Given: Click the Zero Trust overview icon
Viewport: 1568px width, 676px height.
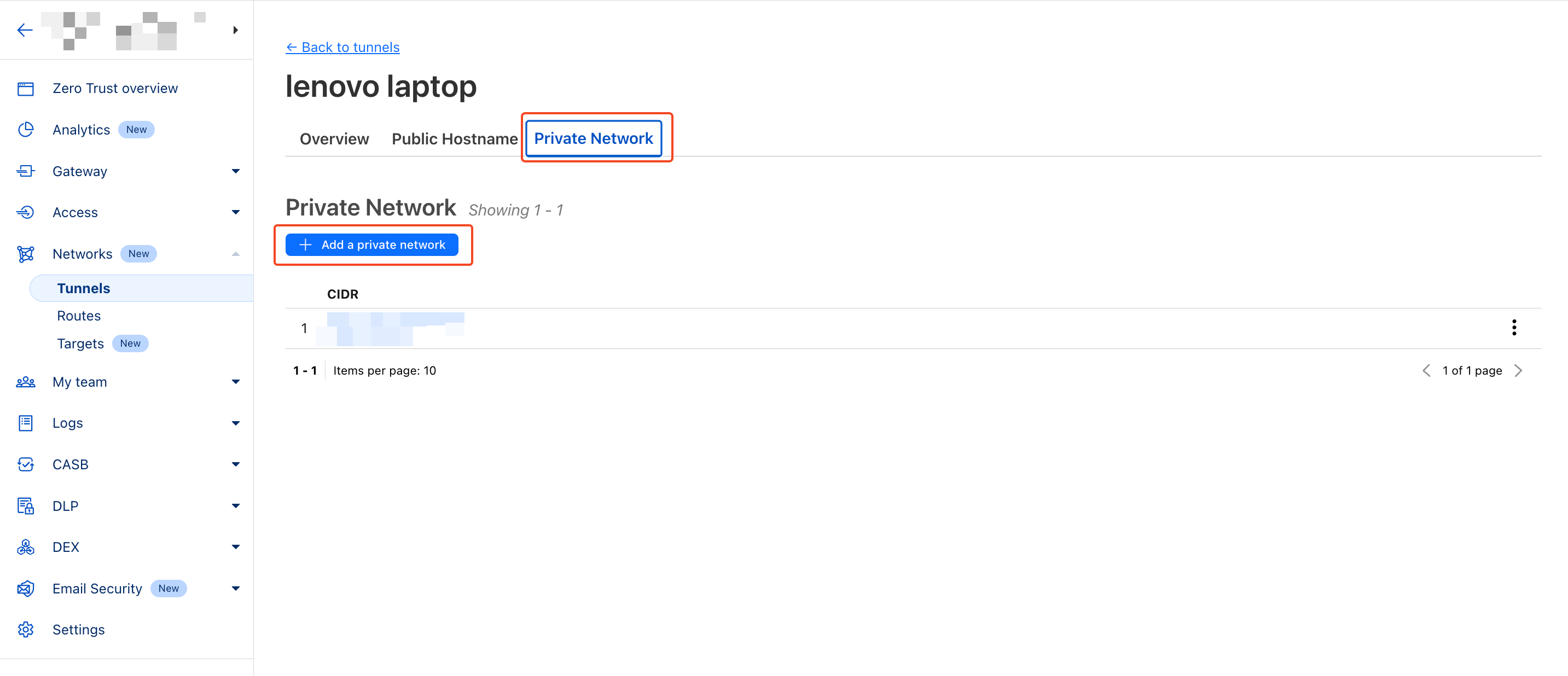Looking at the screenshot, I should pos(26,89).
